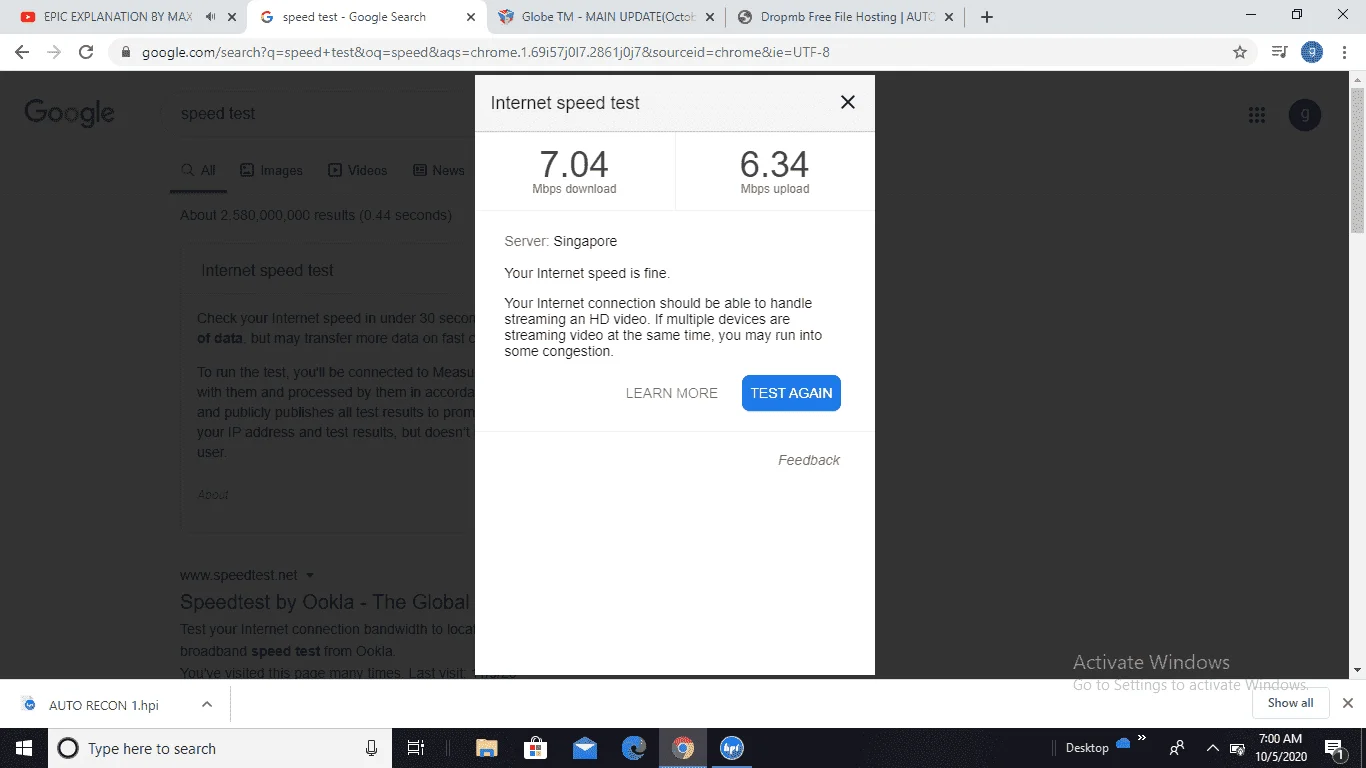Mute the audio icon on YouTube tab

point(211,17)
